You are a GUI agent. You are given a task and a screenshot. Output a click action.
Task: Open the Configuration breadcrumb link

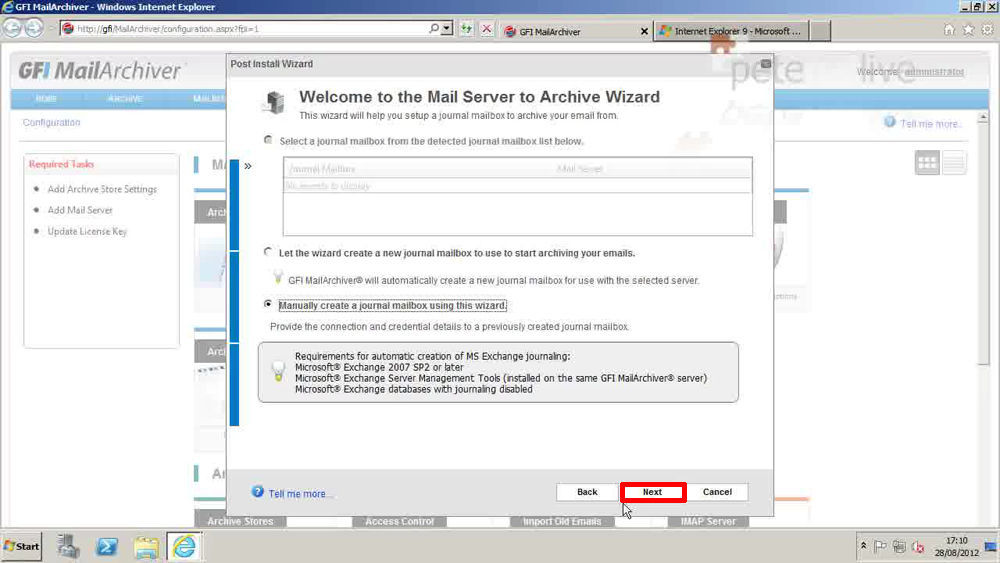(52, 122)
